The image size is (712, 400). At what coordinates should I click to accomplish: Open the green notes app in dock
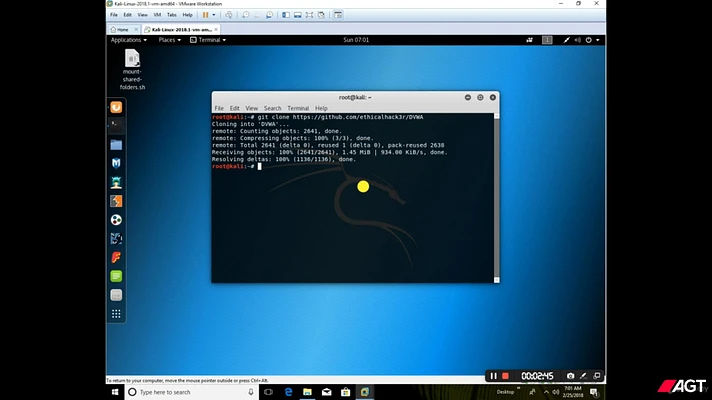click(116, 276)
